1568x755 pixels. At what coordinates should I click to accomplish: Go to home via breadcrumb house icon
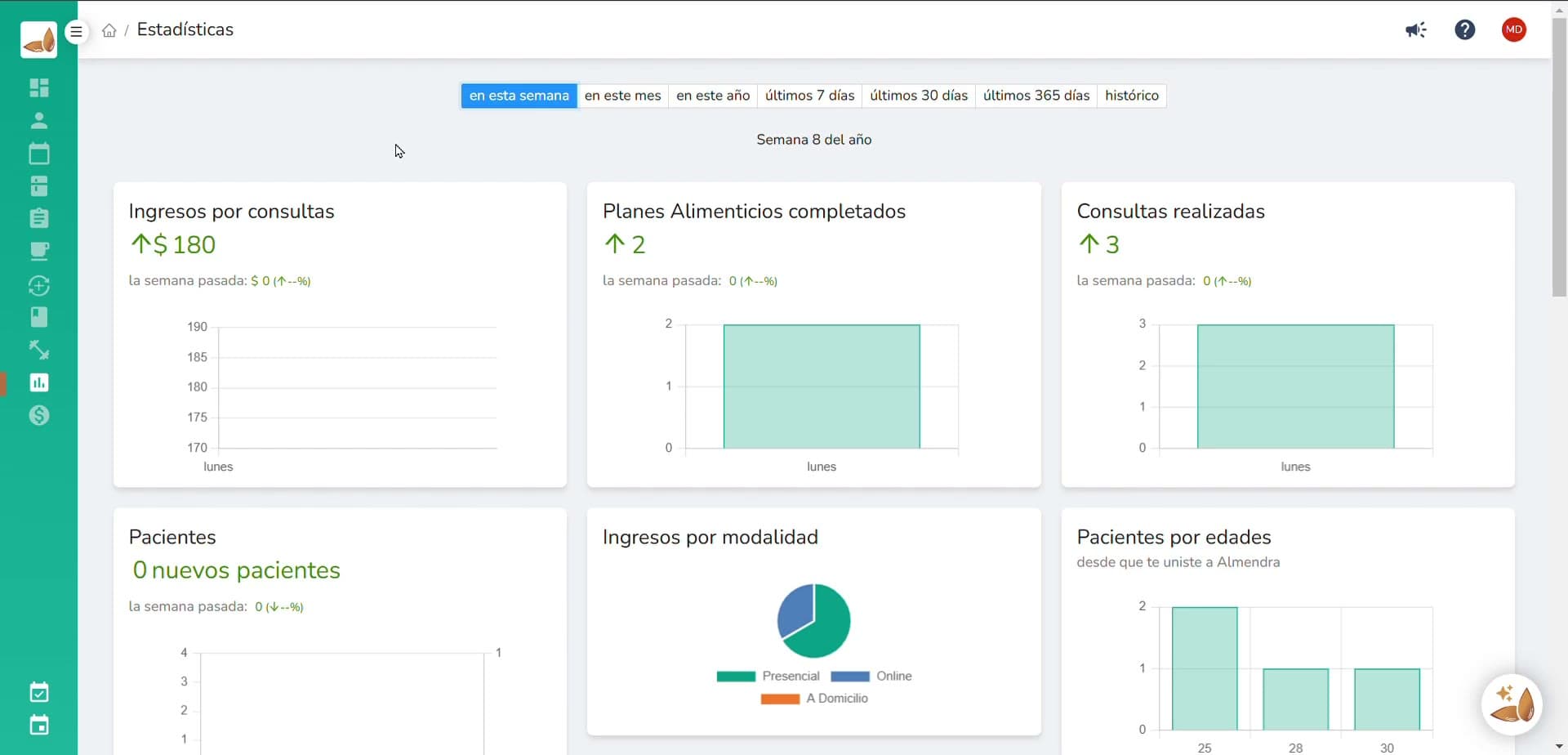109,31
